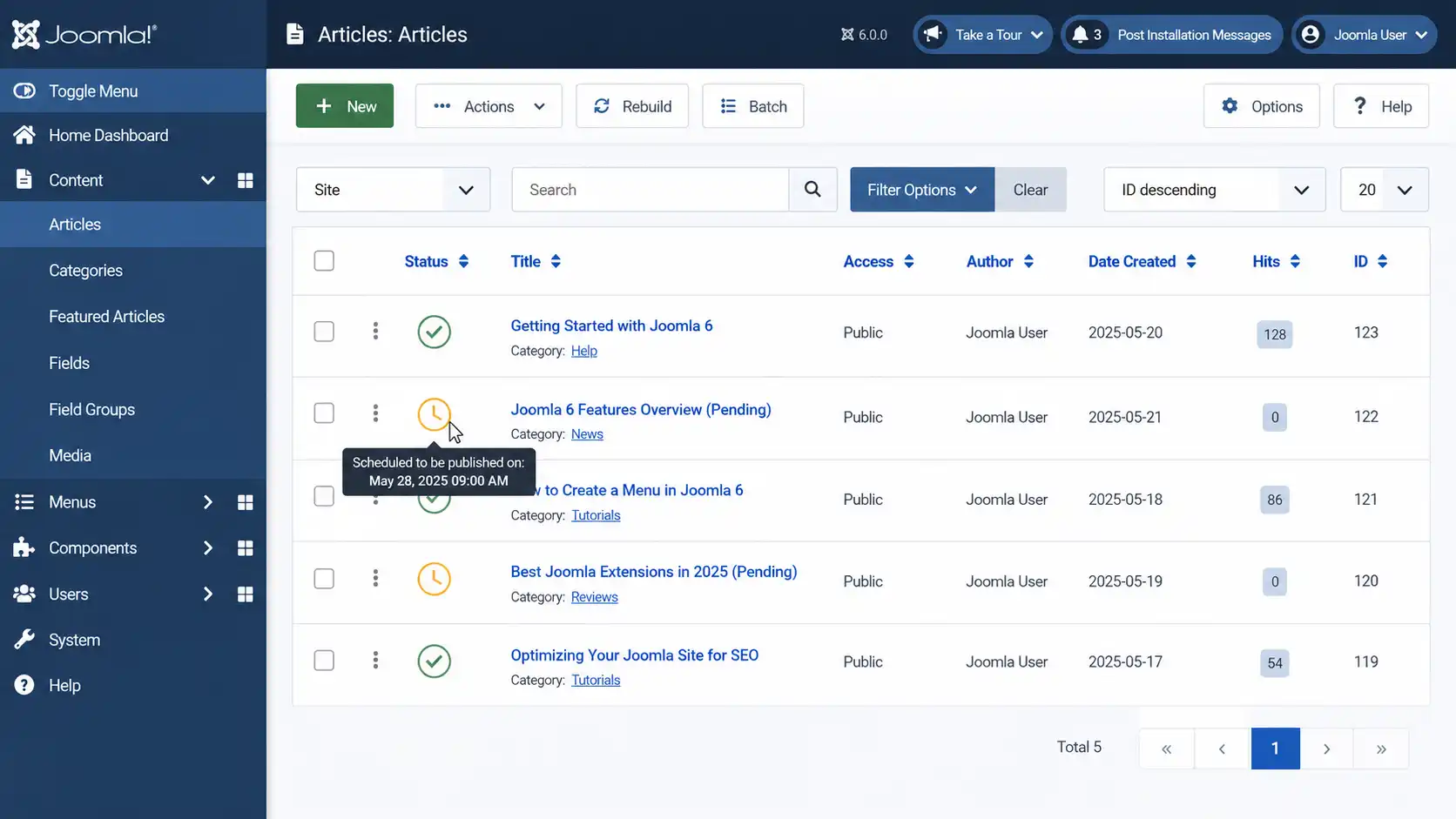The height and width of the screenshot is (819, 1456).
Task: Open Joomla User account menu
Action: pyautogui.click(x=1364, y=35)
